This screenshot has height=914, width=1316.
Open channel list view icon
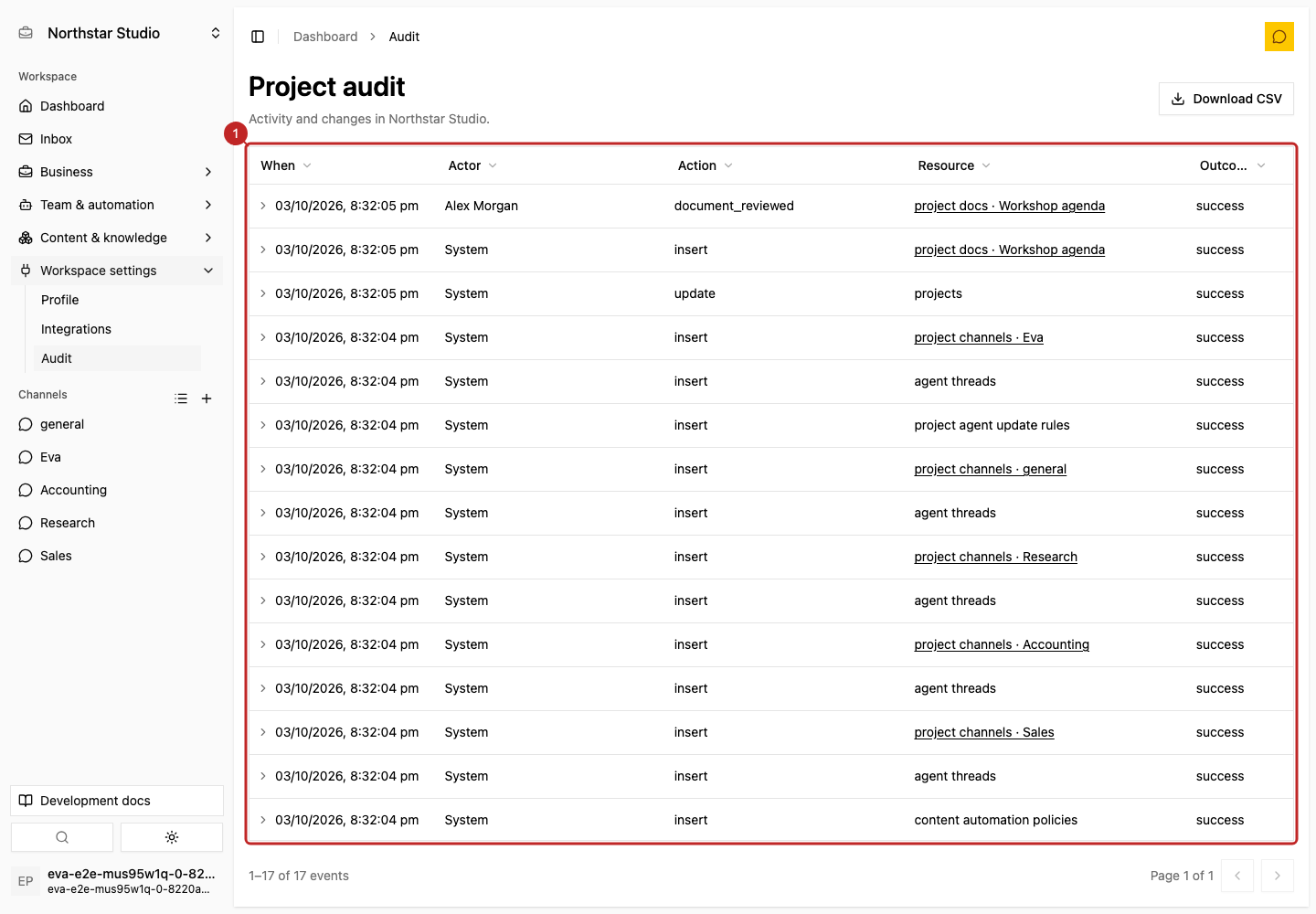click(181, 399)
